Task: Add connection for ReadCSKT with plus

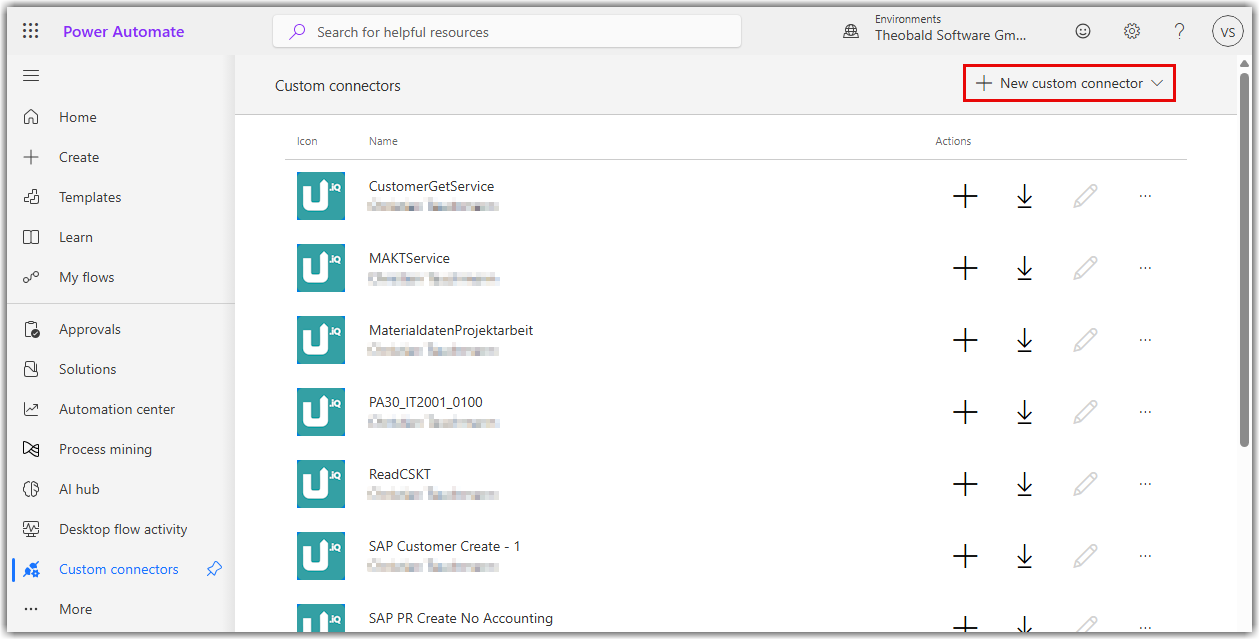Action: pos(965,484)
